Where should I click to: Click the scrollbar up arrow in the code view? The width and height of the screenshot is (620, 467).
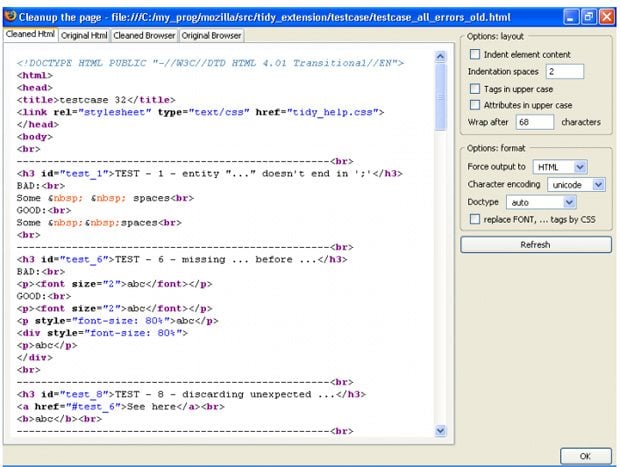coord(442,58)
